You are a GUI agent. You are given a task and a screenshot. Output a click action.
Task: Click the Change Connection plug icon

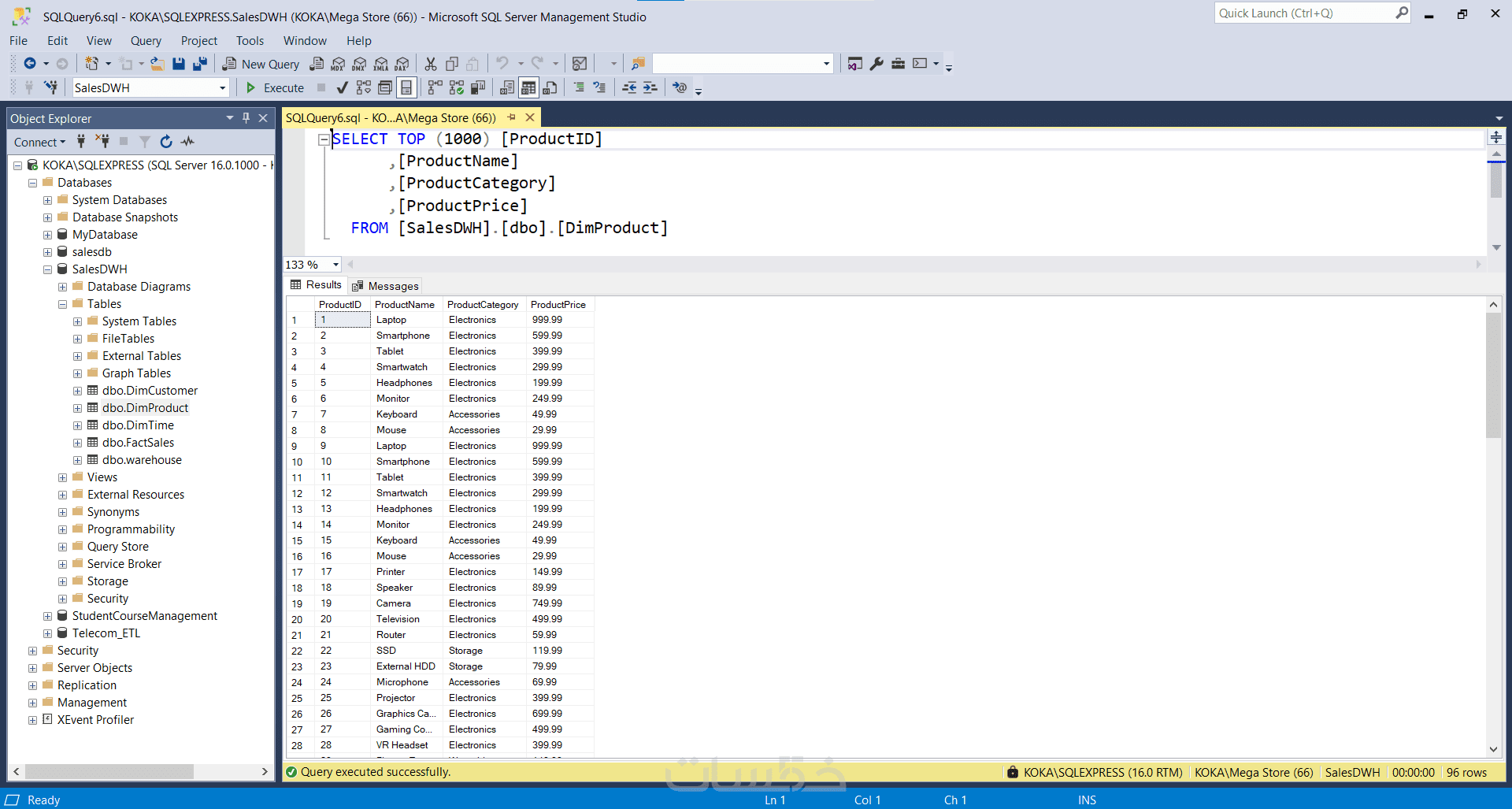pos(50,87)
